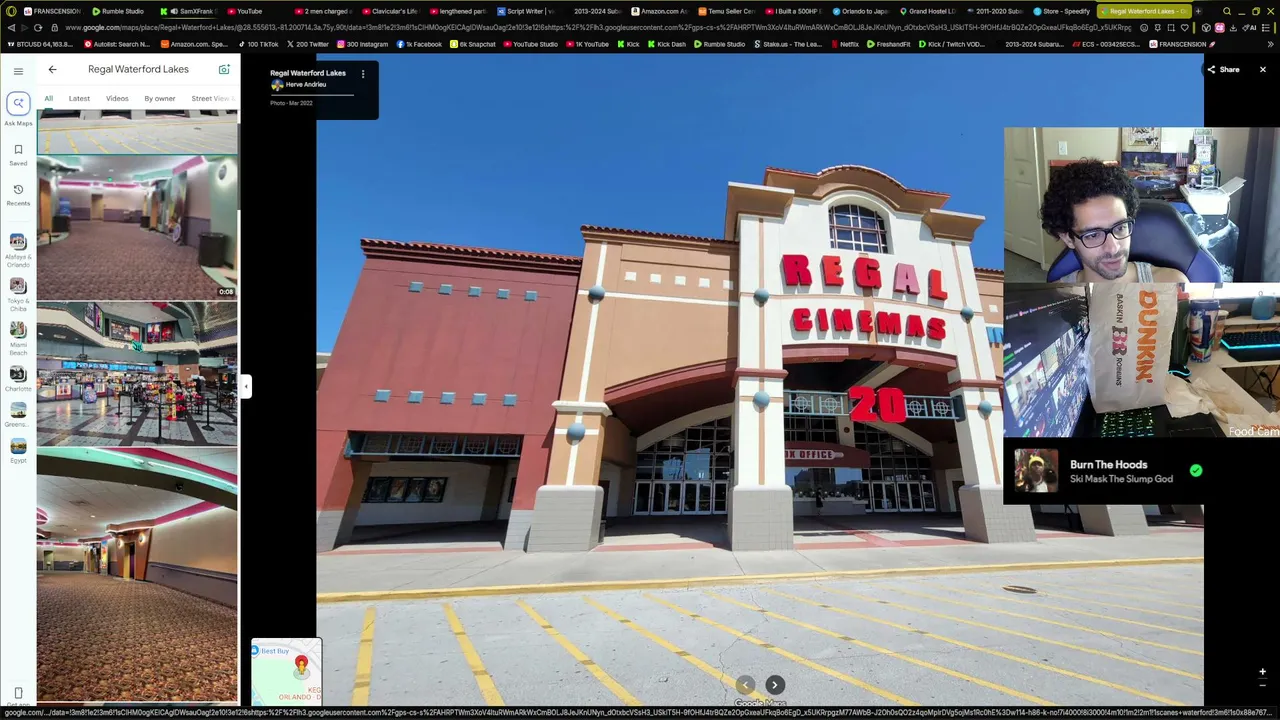Open the parking lot photo thumbnail
Viewport: 1280px width, 720px height.
point(137,131)
